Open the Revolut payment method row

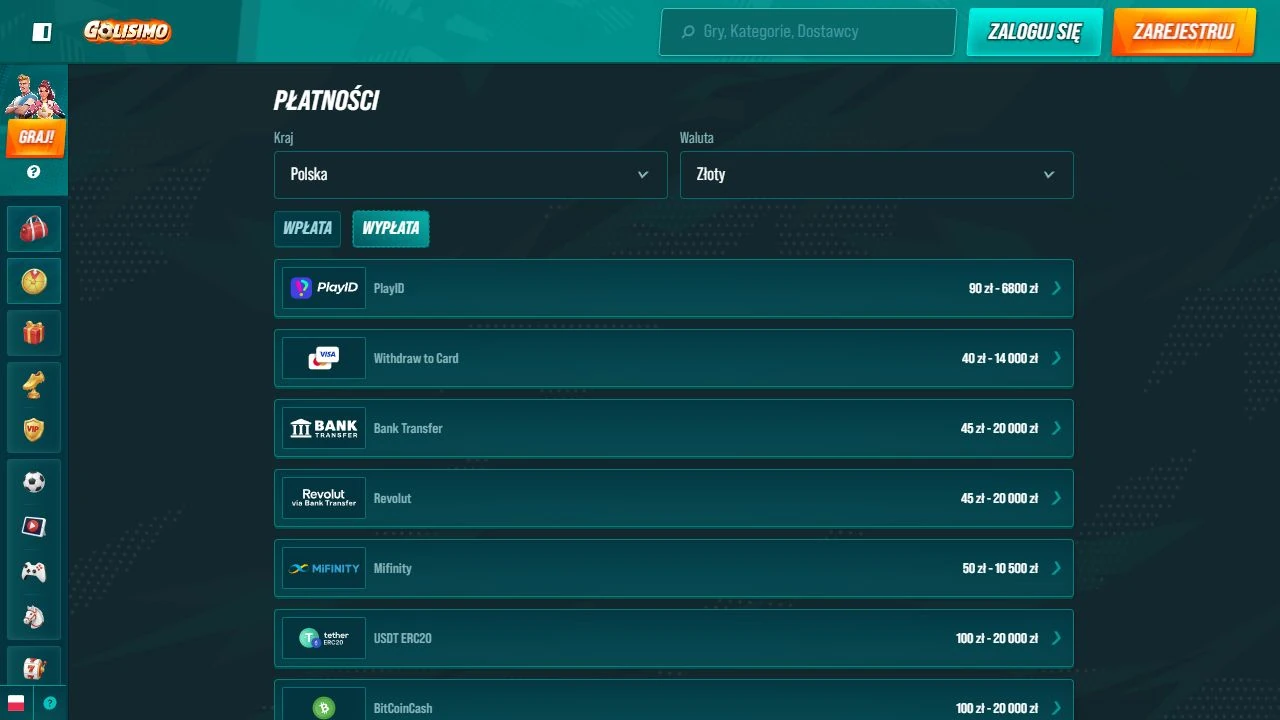point(674,498)
